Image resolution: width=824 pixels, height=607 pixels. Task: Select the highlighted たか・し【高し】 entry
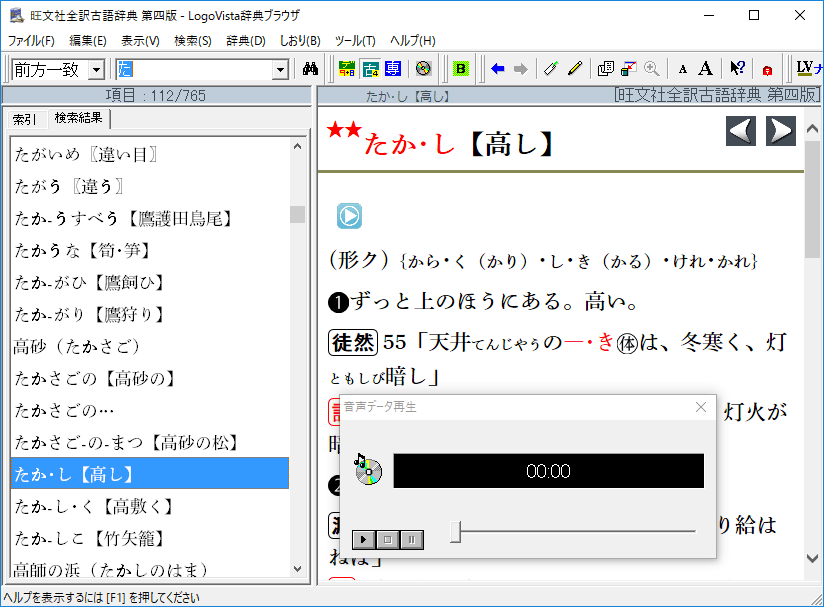click(x=150, y=474)
